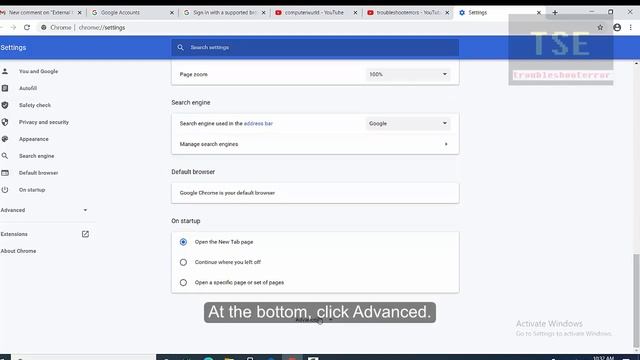Close the Settings tab

coord(539,13)
